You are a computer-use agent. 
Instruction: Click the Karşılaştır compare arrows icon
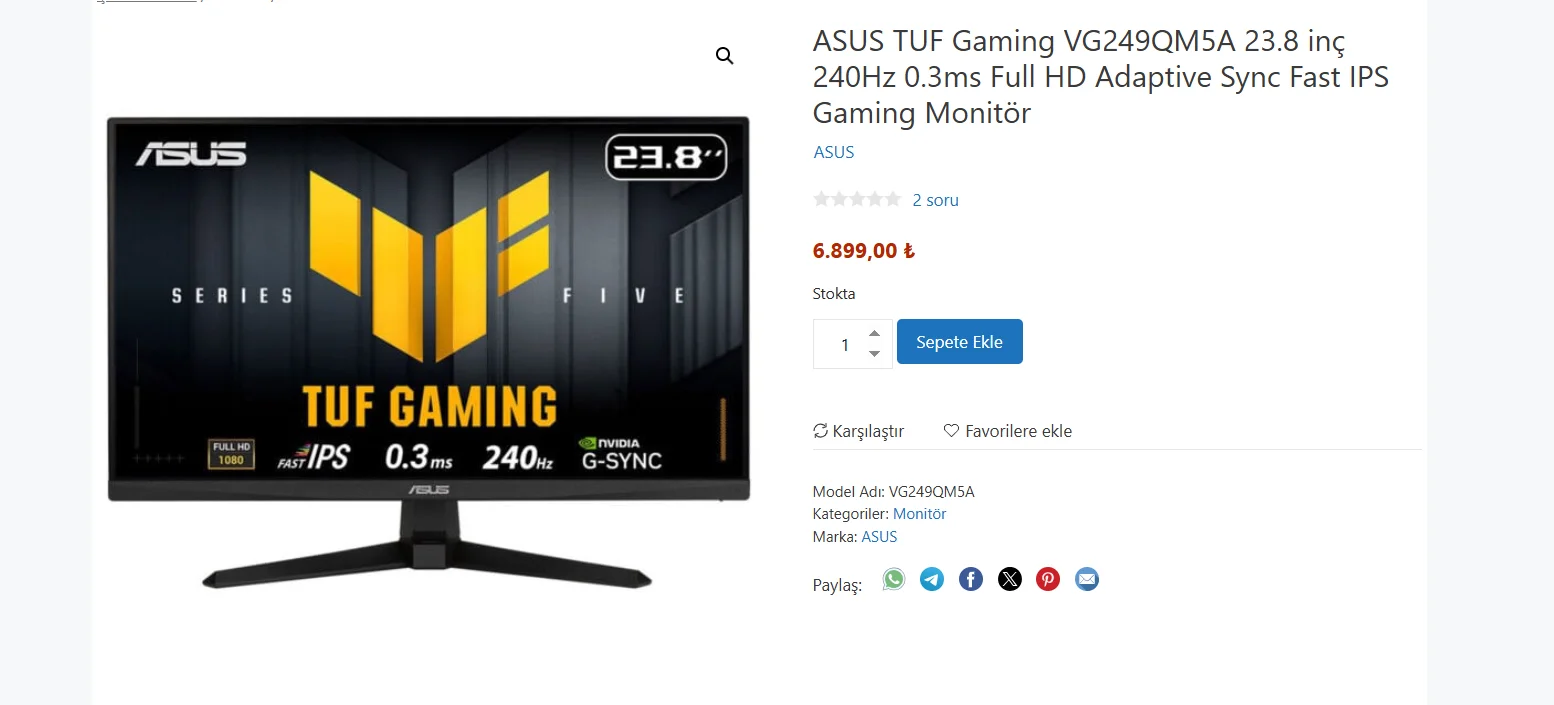(821, 431)
